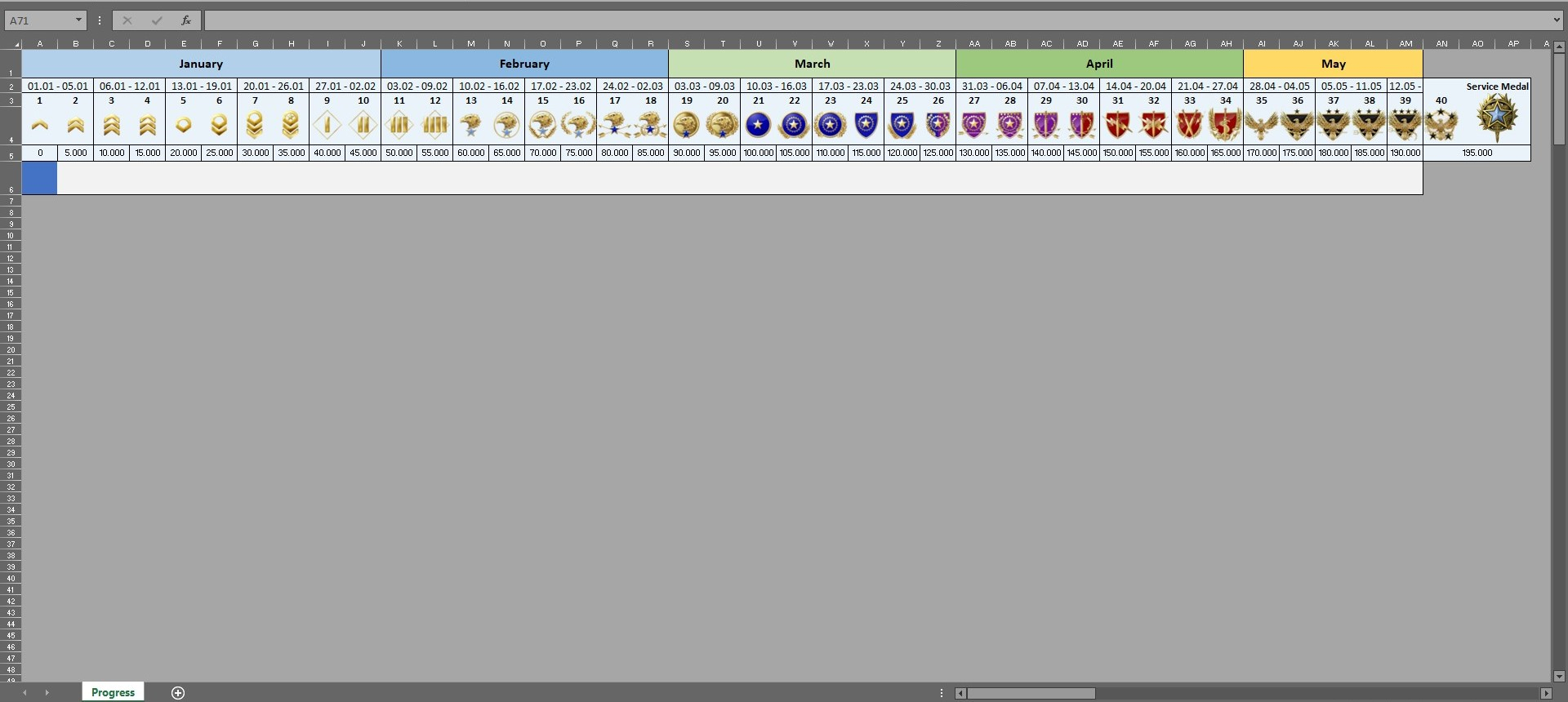The height and width of the screenshot is (702, 1568).
Task: Click the horizontal scrollbar right arrow
Action: (1546, 693)
